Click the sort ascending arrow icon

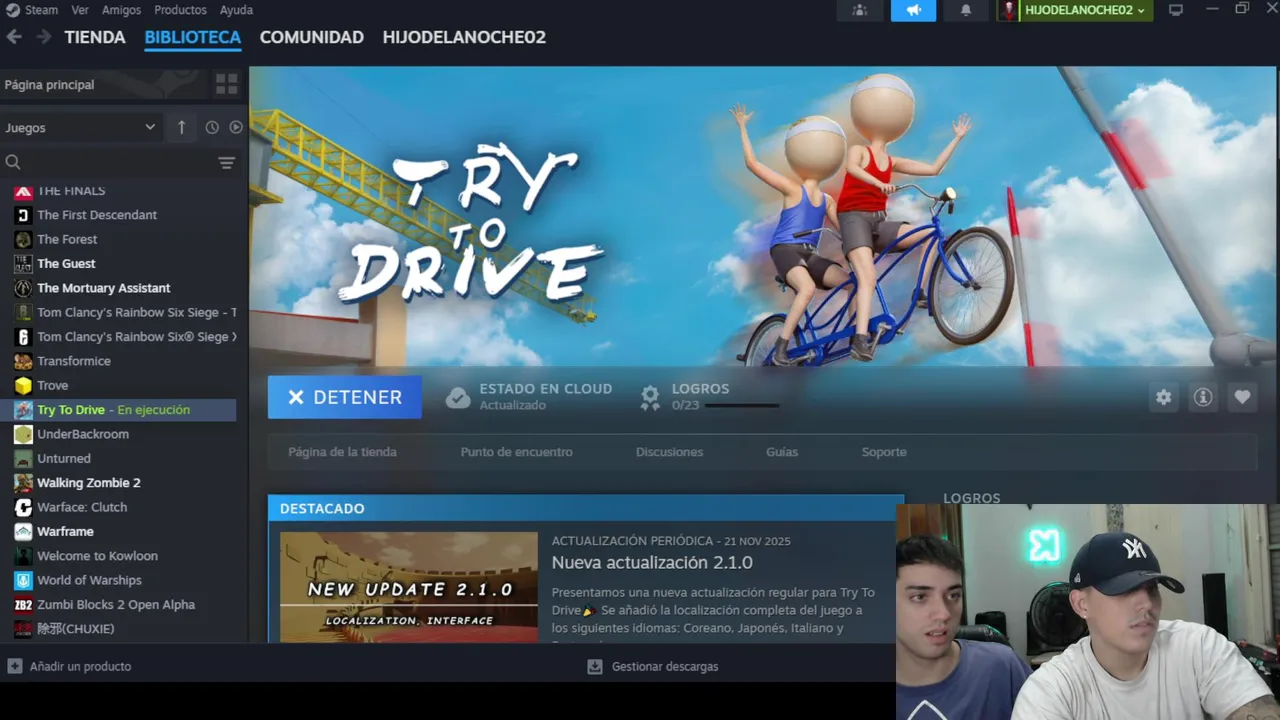tap(181, 127)
